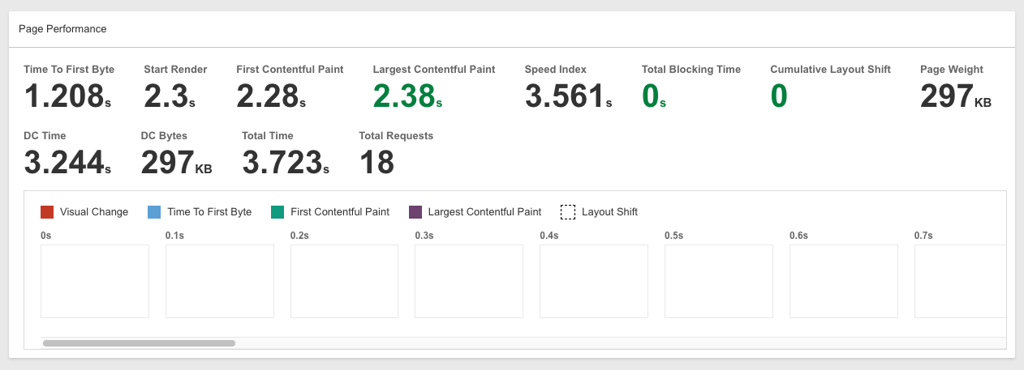Click the Cumulative Layout Shift metric label
The width and height of the screenshot is (1024, 370).
(831, 69)
